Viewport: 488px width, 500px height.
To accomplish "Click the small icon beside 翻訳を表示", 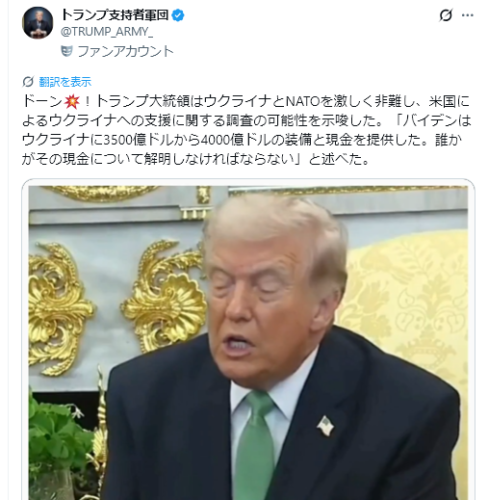I will pos(28,81).
